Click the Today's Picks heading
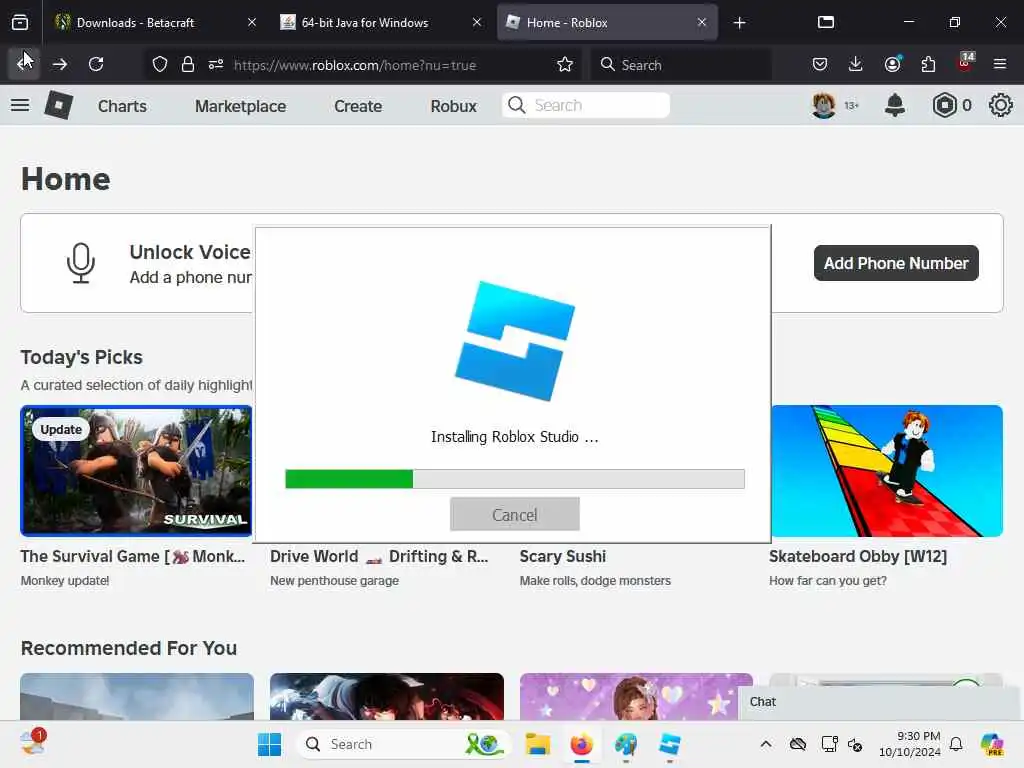This screenshot has width=1024, height=768. click(82, 357)
